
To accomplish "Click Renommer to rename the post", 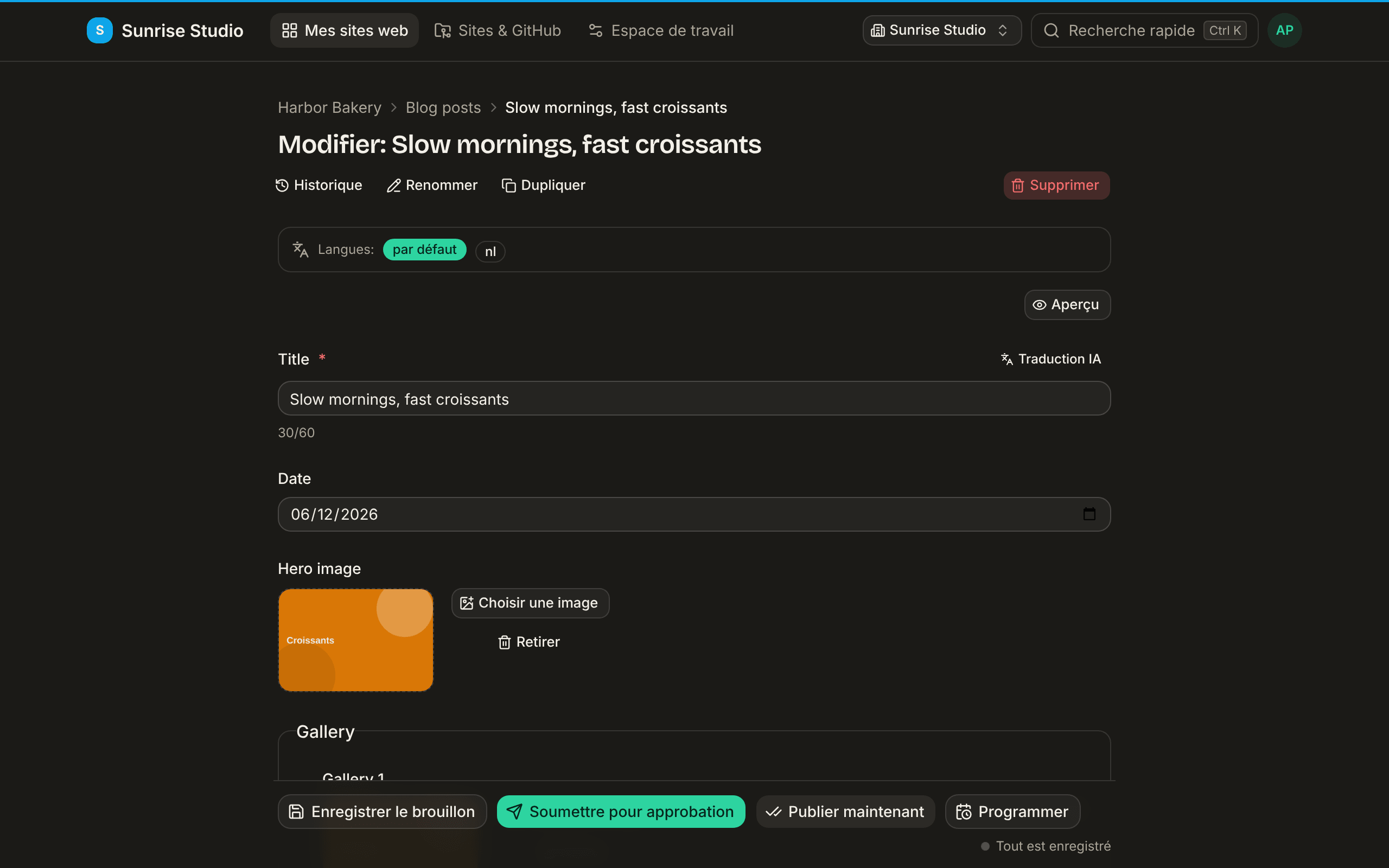I will pos(432,186).
